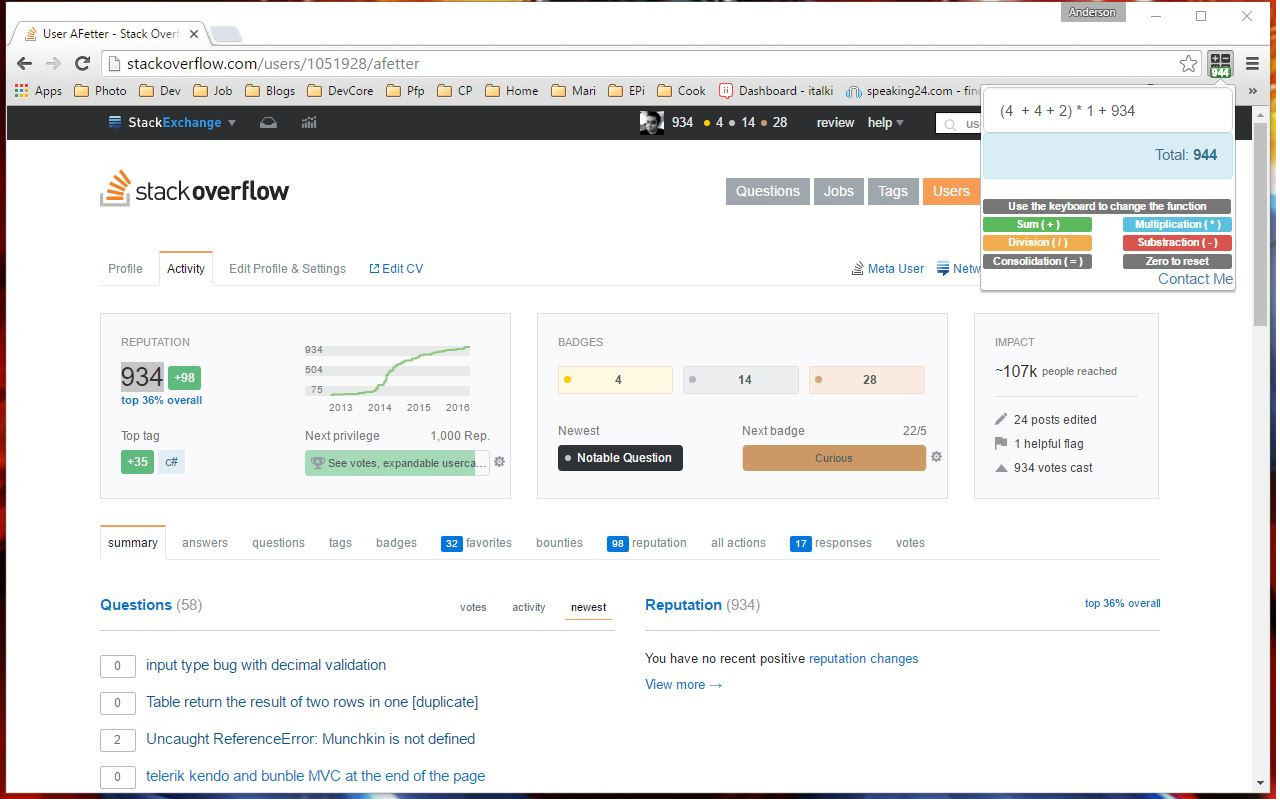The height and width of the screenshot is (800, 1280).
Task: Open the responses tab
Action: (830, 543)
